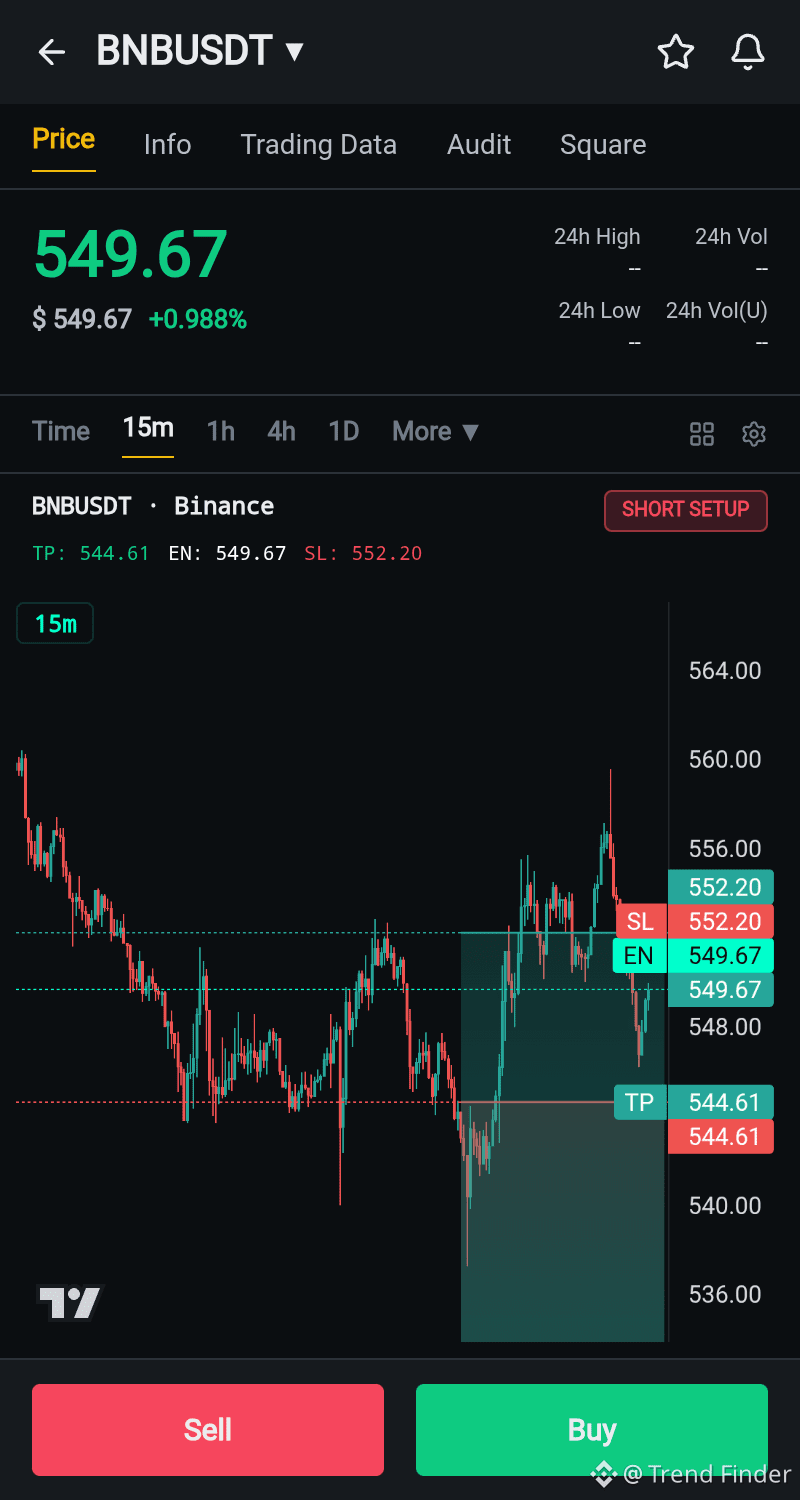Select the Time chart interval

(x=61, y=431)
